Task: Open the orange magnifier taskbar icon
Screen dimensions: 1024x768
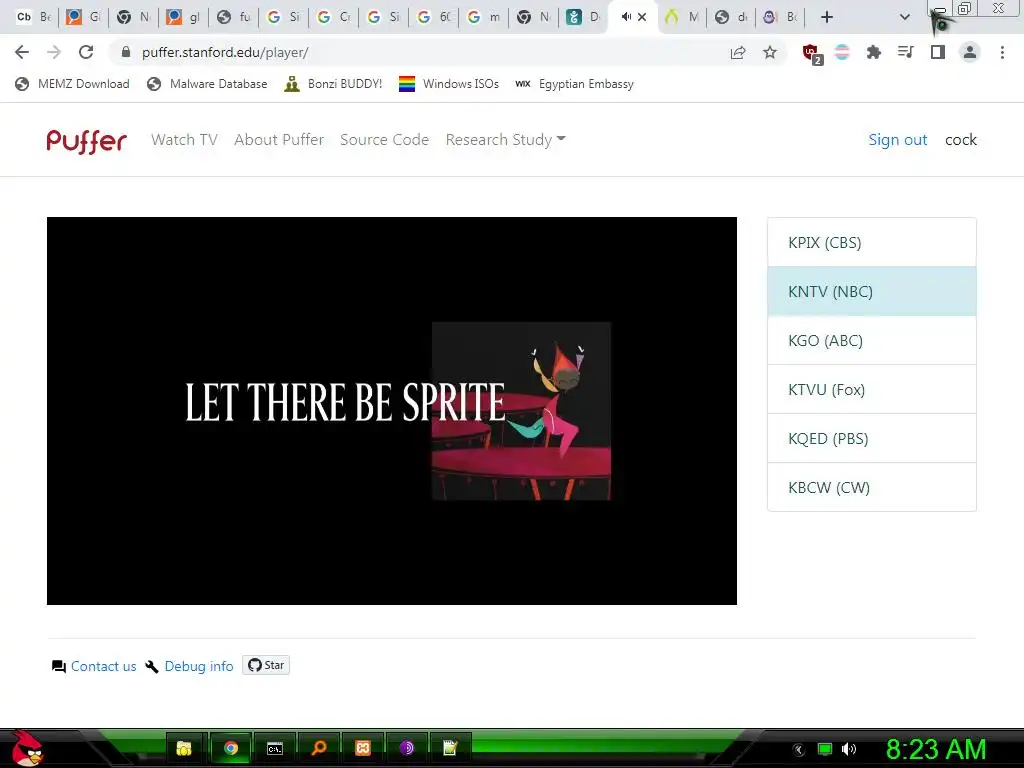Action: tap(319, 748)
